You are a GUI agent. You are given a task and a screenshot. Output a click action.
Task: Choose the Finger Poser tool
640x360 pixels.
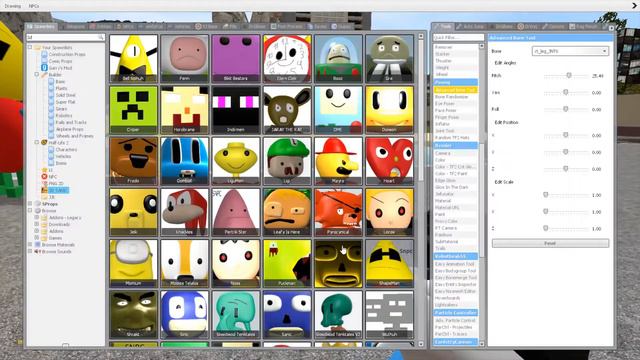[456, 117]
